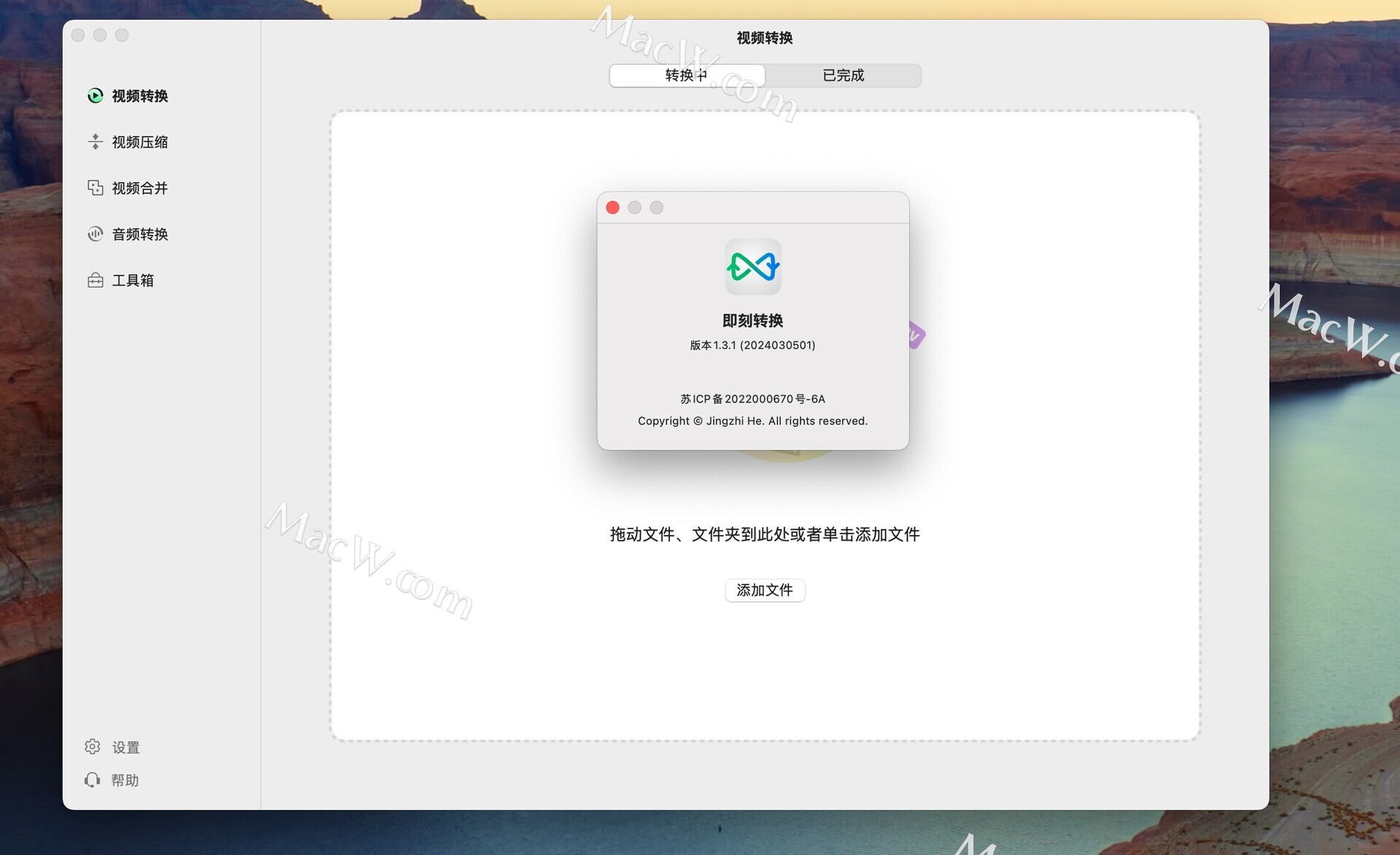
Task: Click the main window's gray close button
Action: [78, 35]
